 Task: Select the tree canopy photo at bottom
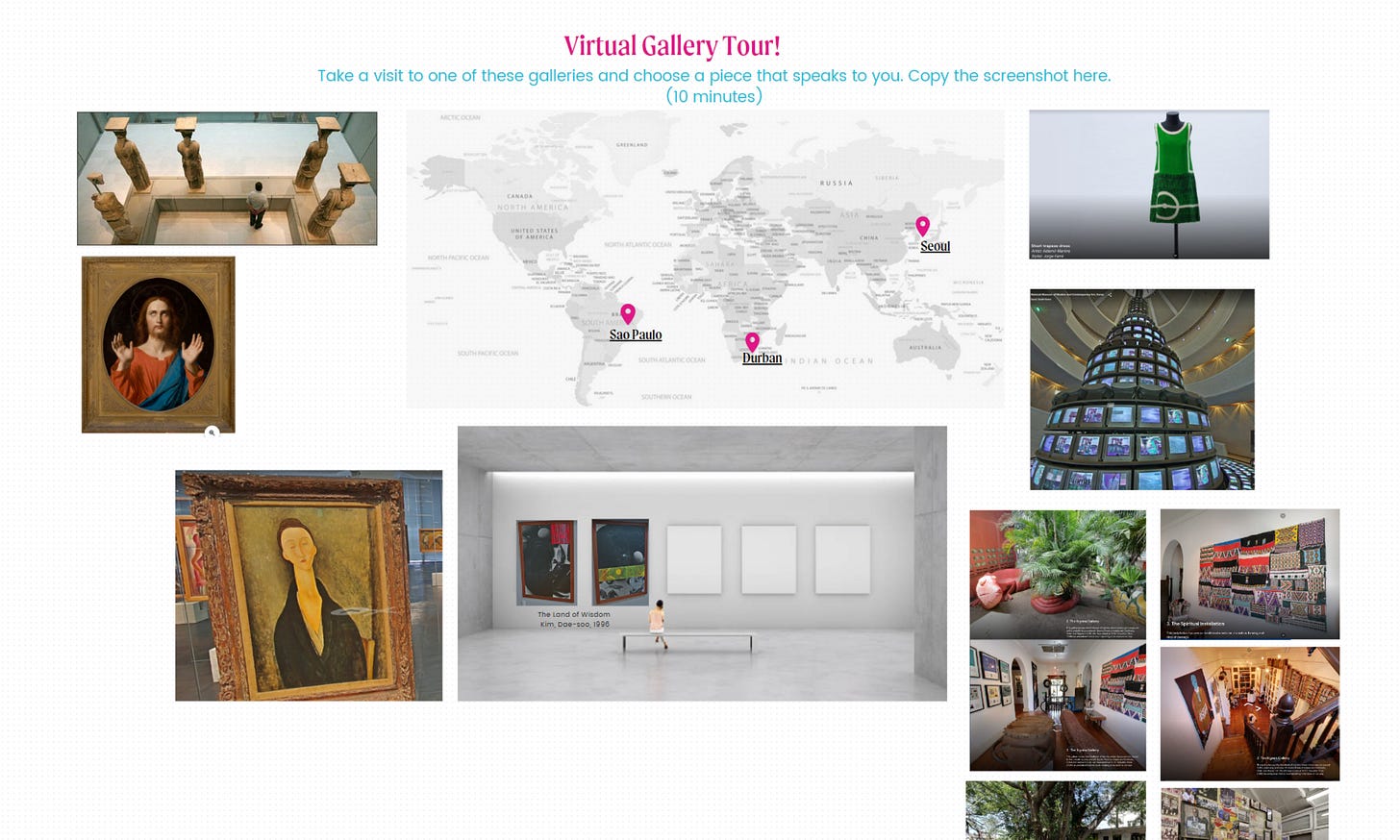1056,810
